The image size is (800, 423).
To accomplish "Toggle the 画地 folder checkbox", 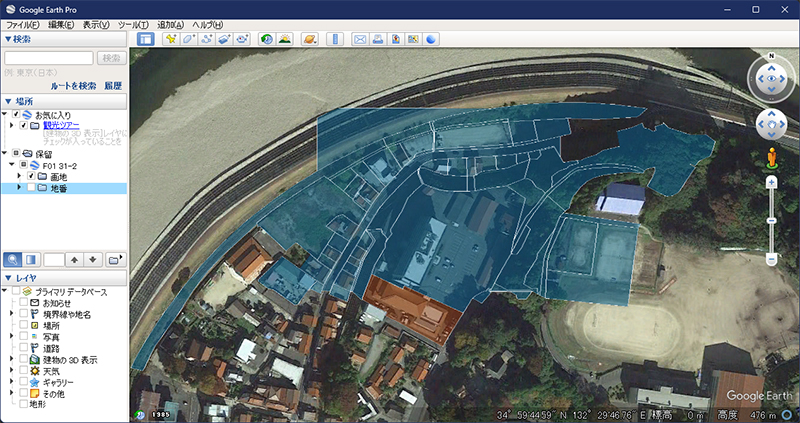I will 31,176.
